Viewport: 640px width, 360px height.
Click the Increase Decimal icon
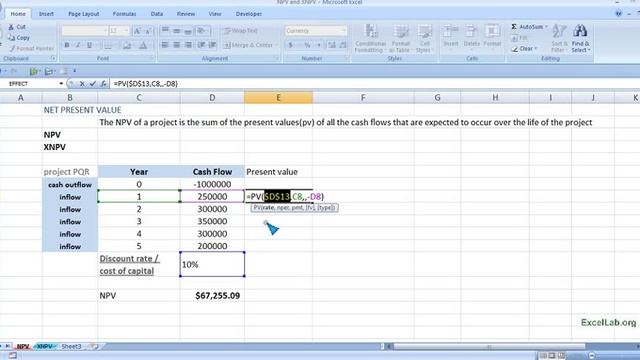(x=331, y=45)
